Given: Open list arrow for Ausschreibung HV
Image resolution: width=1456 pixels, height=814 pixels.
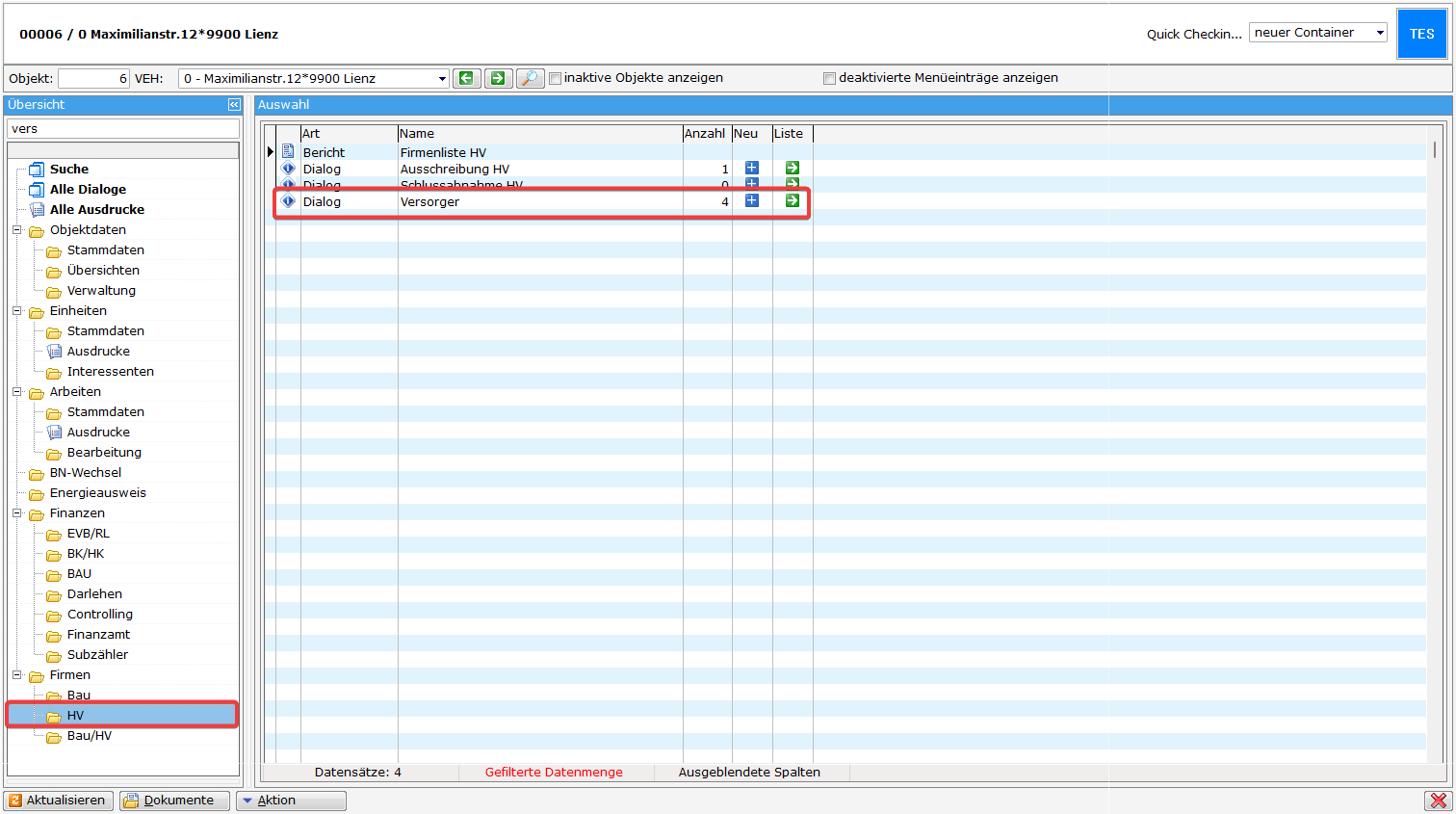Looking at the screenshot, I should (x=792, y=168).
